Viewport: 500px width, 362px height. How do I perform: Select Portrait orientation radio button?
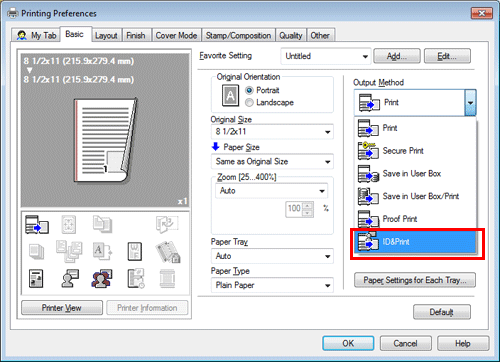tap(249, 90)
